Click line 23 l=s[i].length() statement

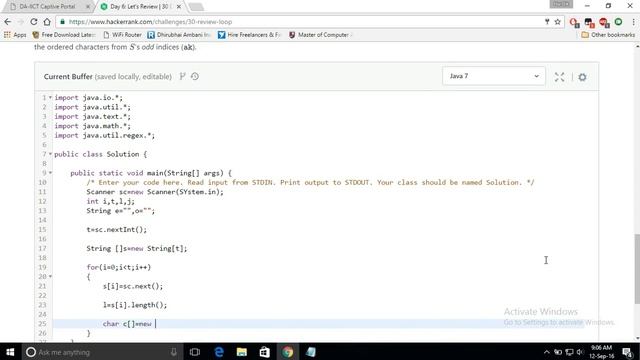pos(135,305)
